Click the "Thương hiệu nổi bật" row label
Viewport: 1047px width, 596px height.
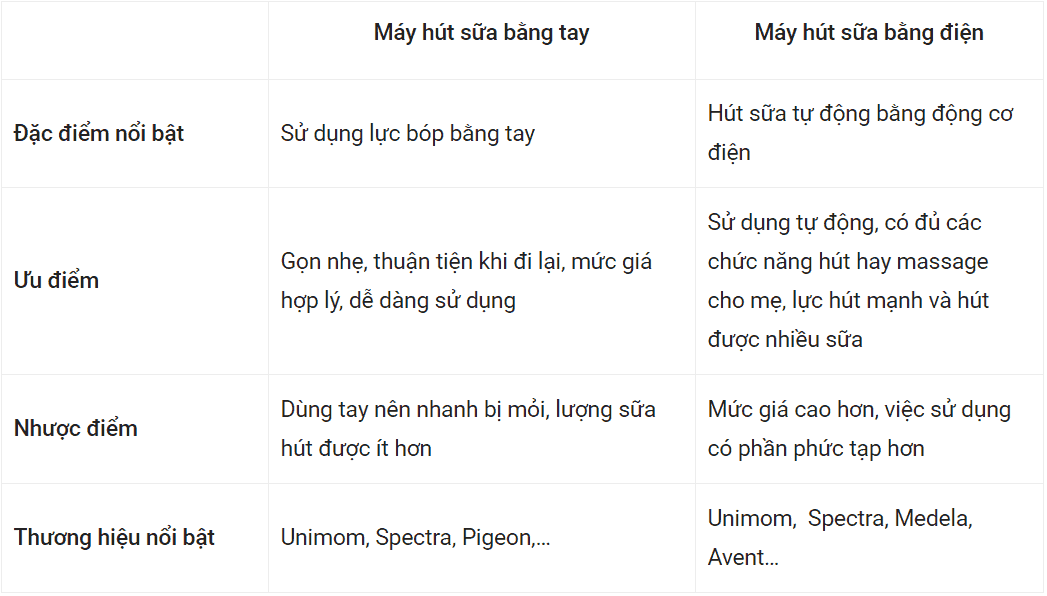click(115, 538)
